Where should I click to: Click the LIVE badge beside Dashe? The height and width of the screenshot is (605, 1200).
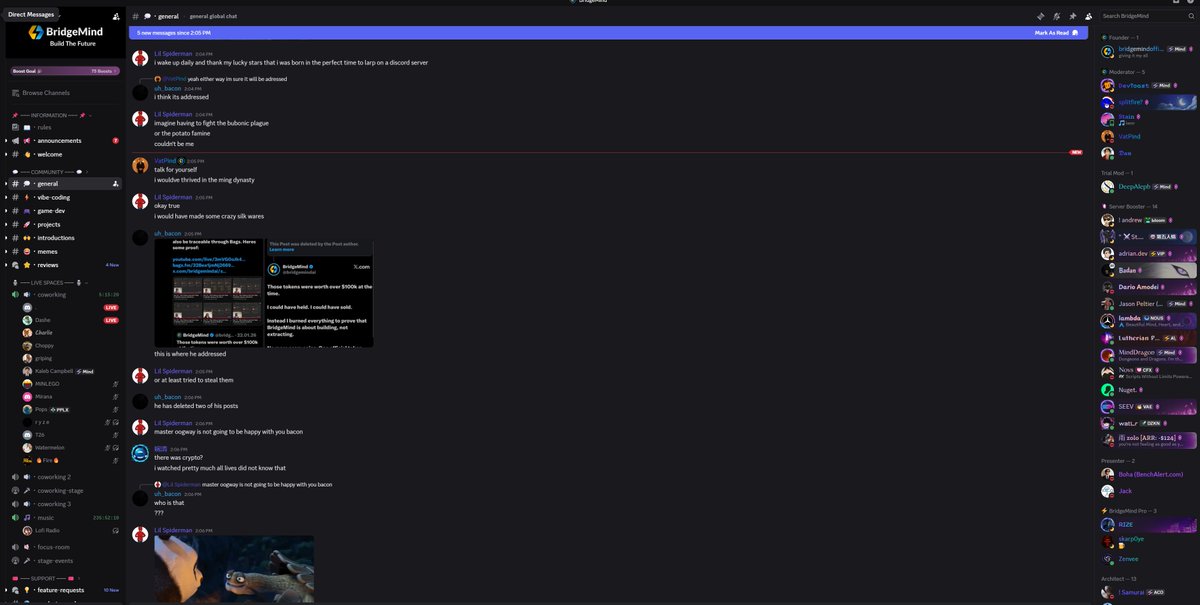(111, 320)
